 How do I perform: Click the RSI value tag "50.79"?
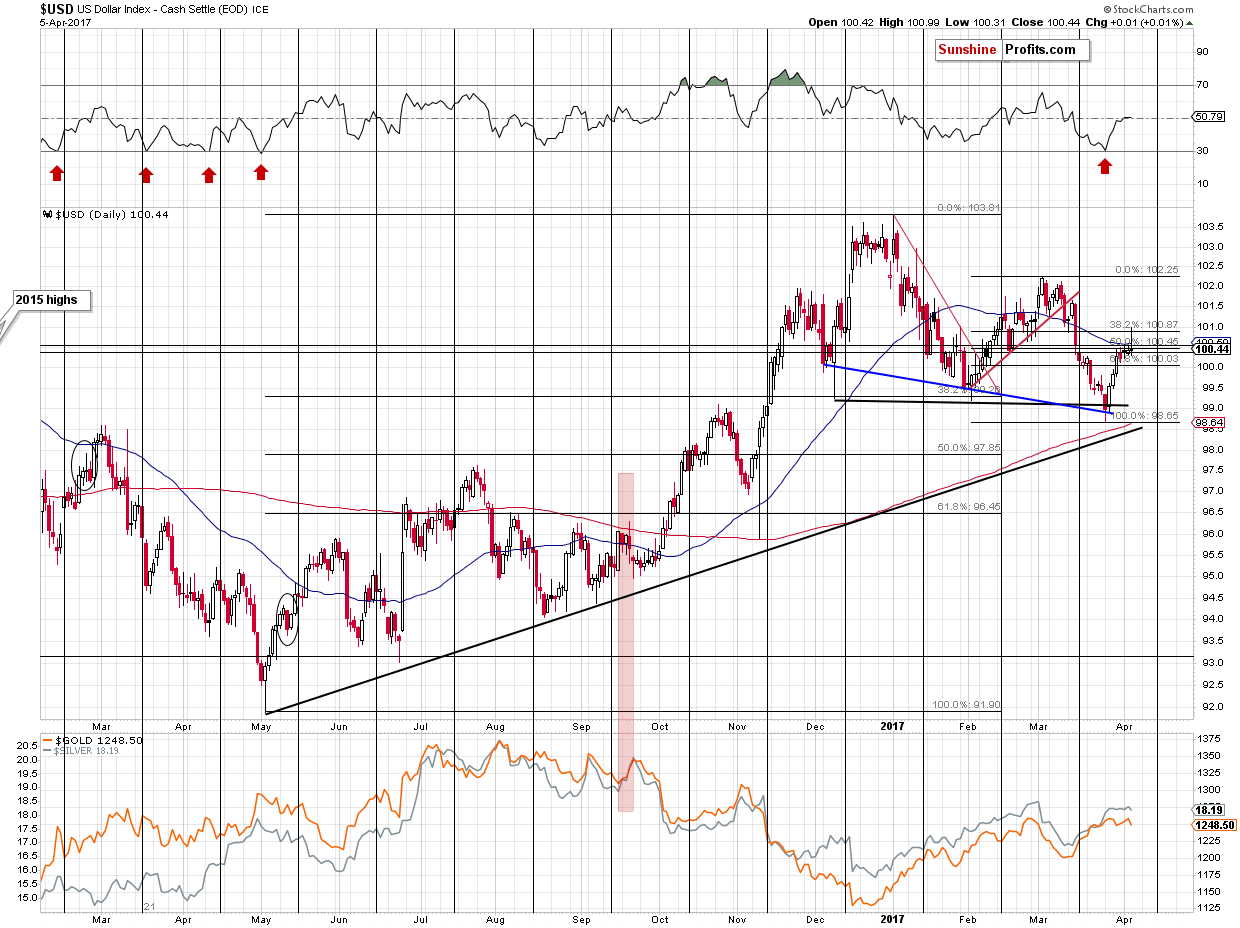[x=1210, y=117]
